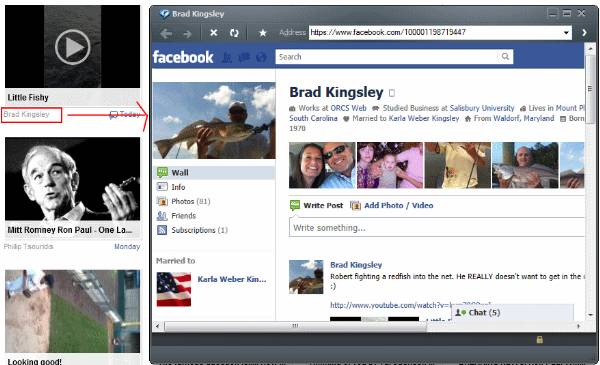The image size is (600, 365).
Task: Click the Waldorf, Maryland hometown link
Action: tap(523, 119)
